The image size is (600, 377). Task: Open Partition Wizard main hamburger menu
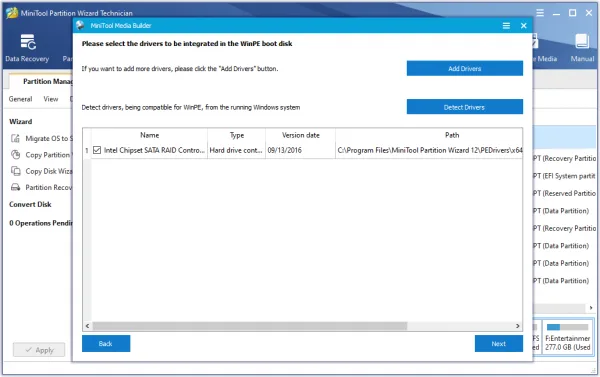(x=540, y=13)
